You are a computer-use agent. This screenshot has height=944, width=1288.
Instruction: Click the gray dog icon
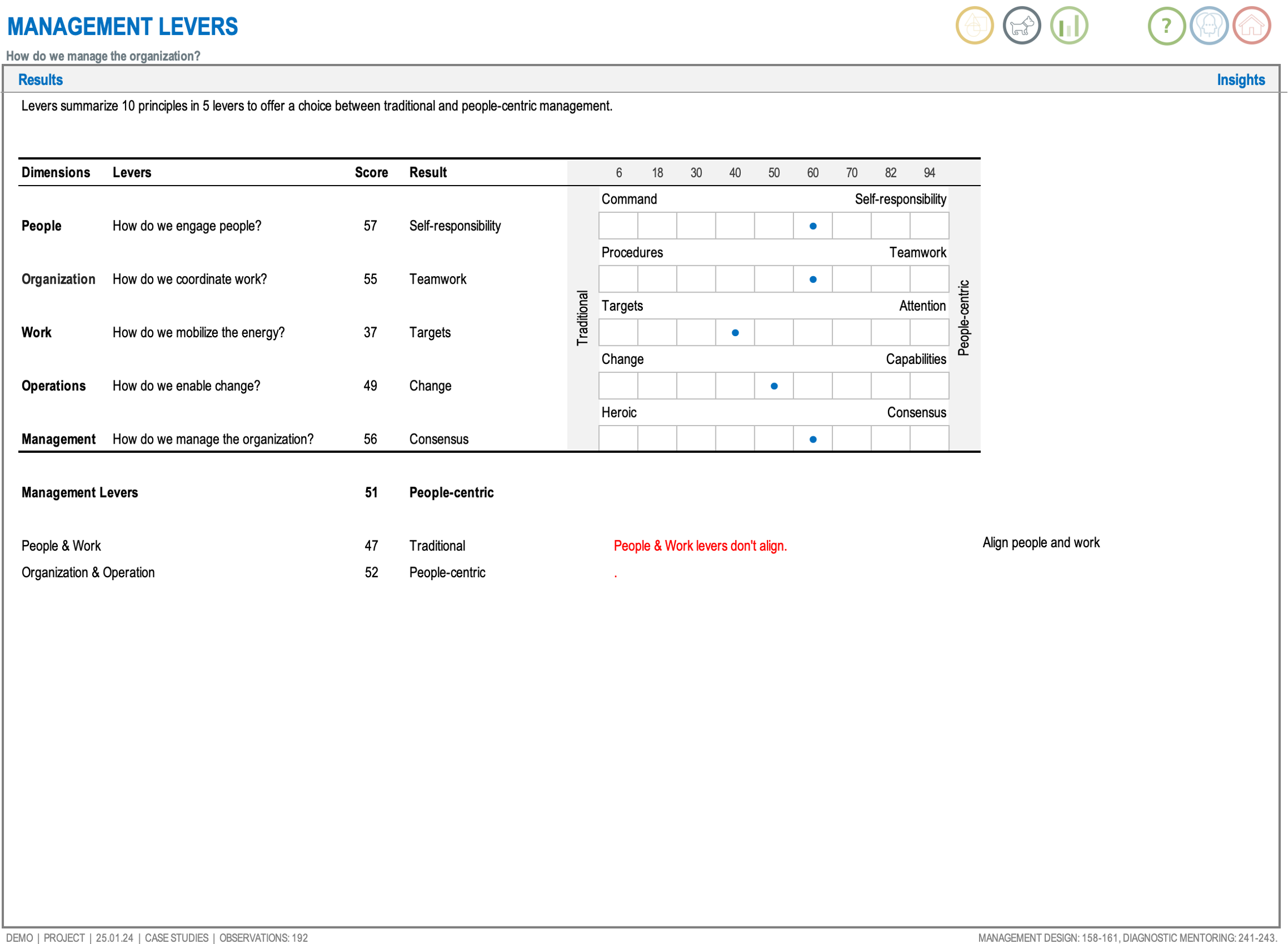(1021, 25)
